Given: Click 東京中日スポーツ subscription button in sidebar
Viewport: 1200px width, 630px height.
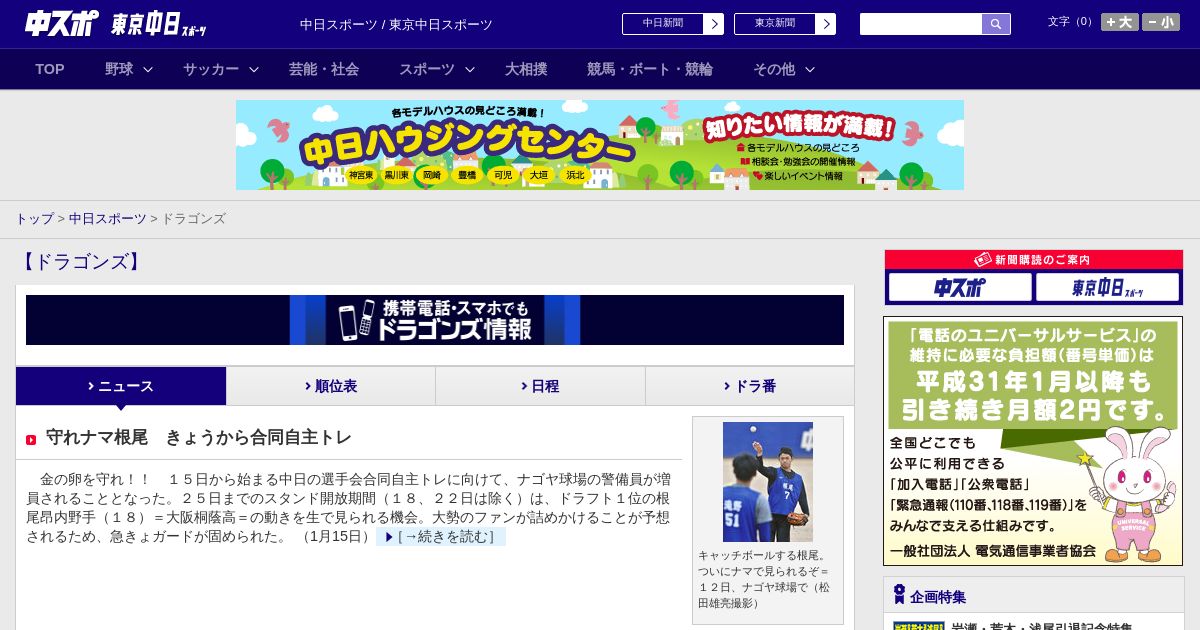Looking at the screenshot, I should [x=1108, y=288].
